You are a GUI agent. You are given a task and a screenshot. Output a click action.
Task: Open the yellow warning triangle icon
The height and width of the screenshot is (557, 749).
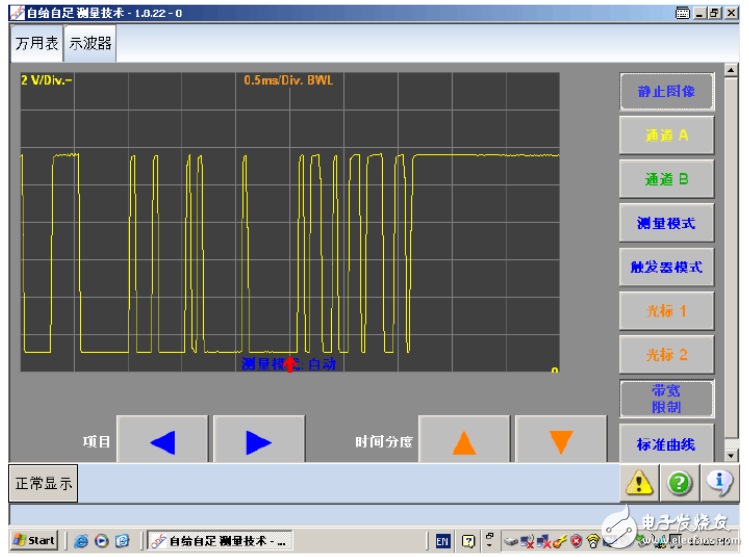click(640, 483)
